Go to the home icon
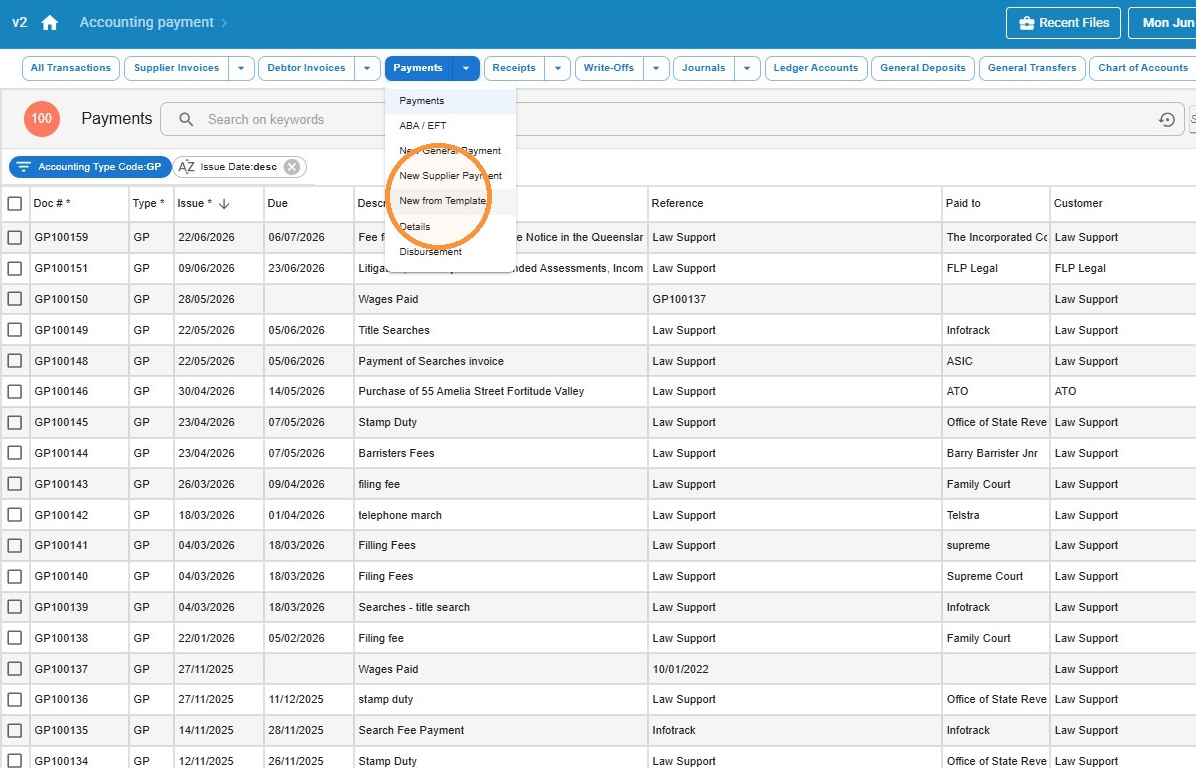This screenshot has width=1196, height=768. [50, 23]
